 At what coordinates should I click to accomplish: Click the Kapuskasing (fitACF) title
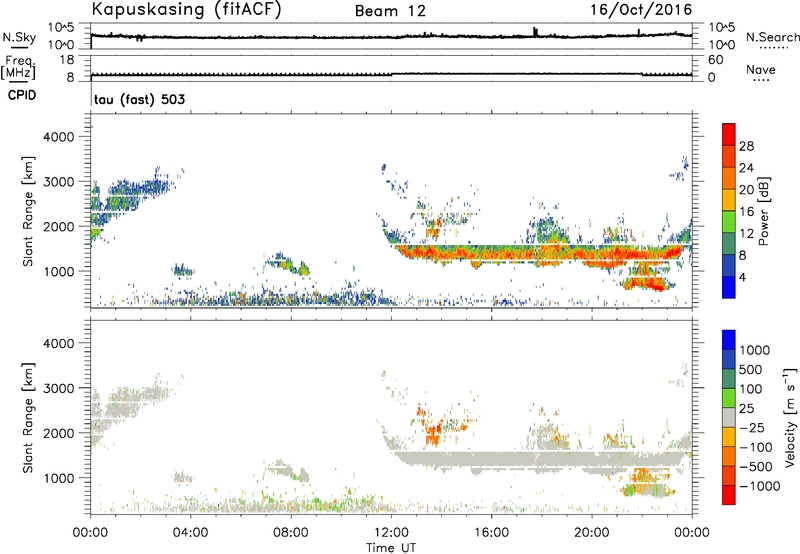(186, 9)
